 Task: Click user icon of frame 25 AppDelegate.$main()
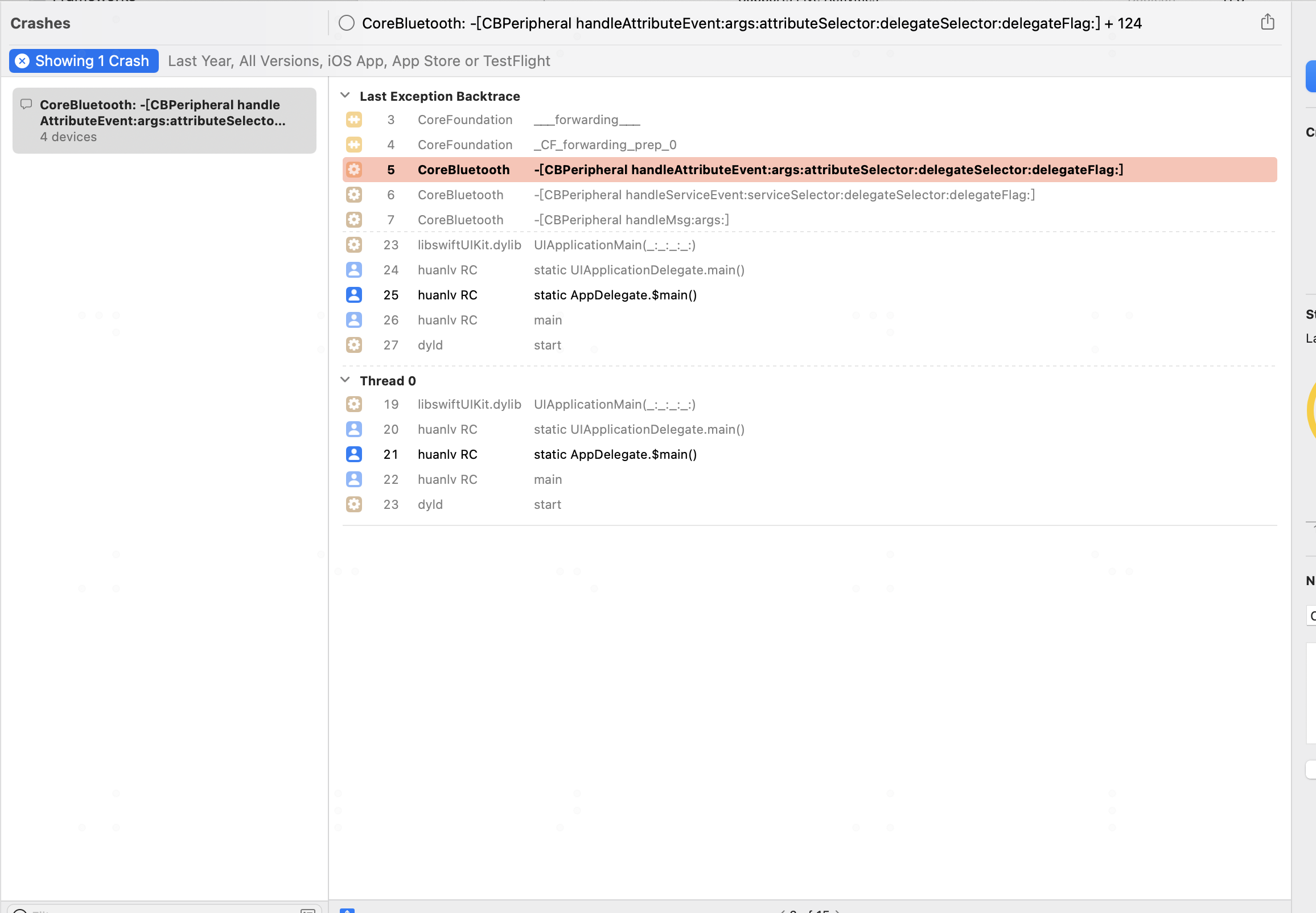[354, 295]
